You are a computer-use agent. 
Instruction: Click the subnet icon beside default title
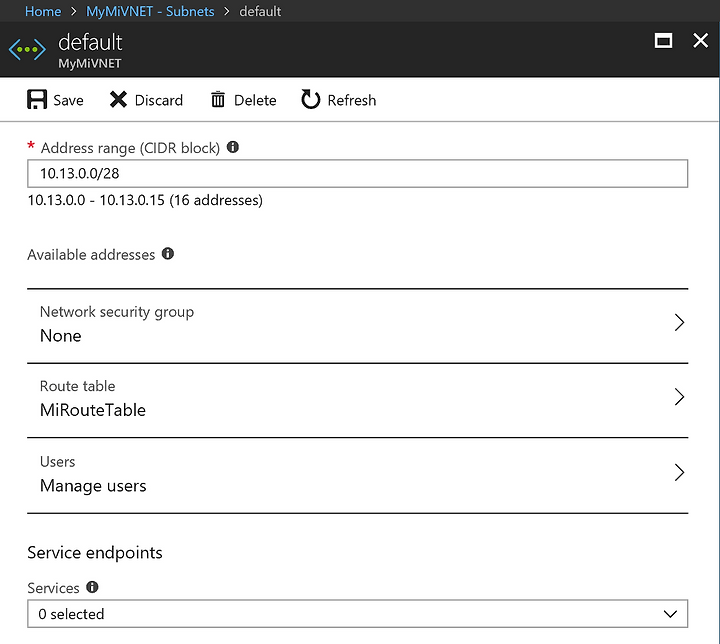pyautogui.click(x=27, y=49)
